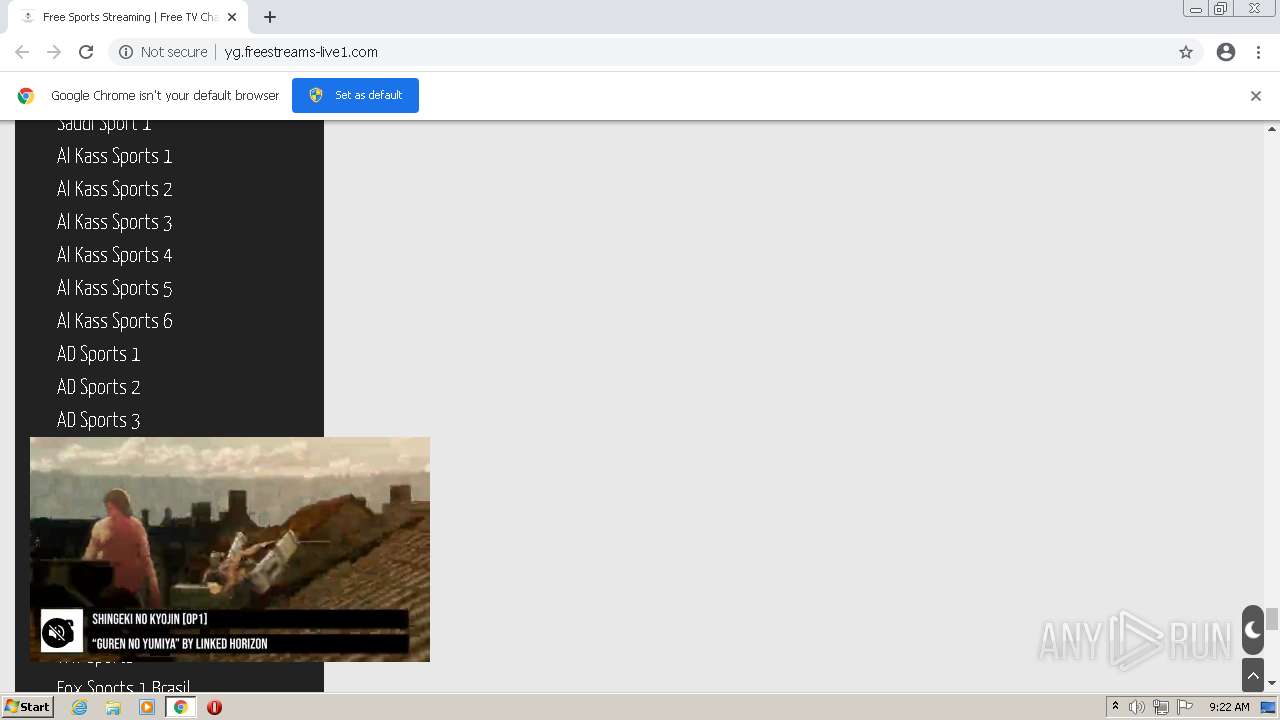
Task: Open the Opera icon in taskbar
Action: point(214,707)
